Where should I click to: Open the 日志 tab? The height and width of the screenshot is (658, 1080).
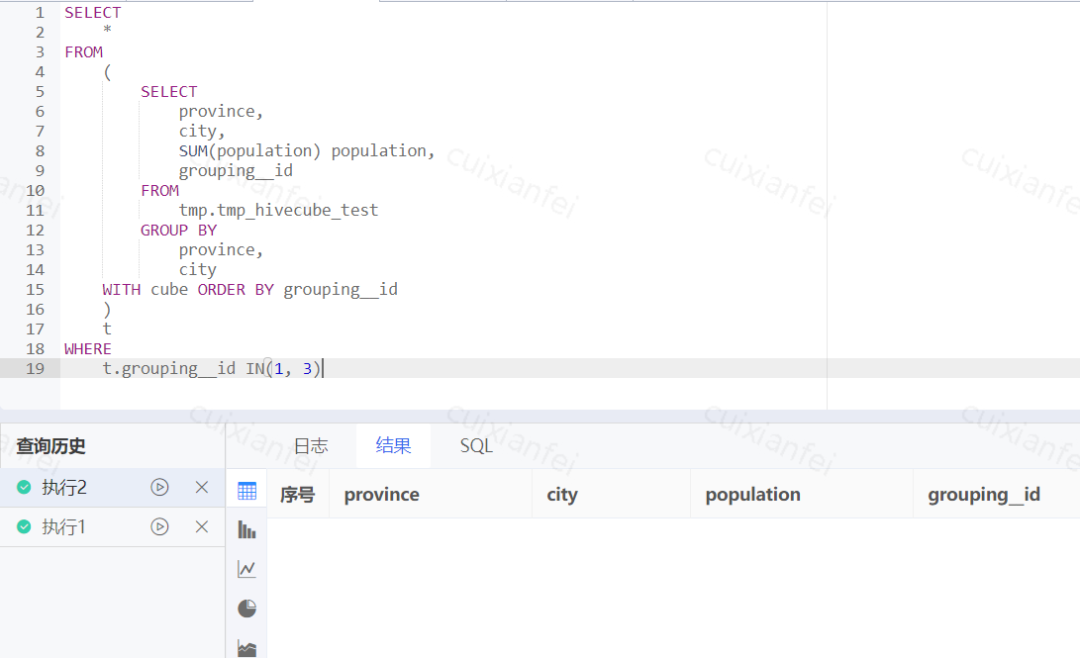pos(310,446)
